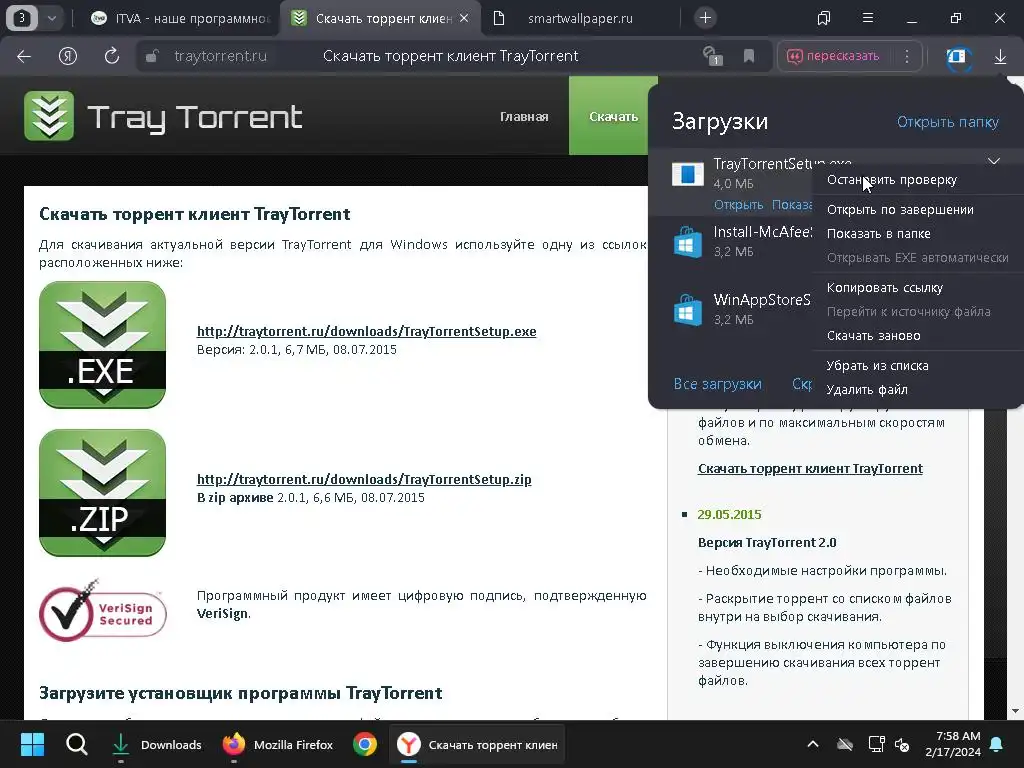Click the 29.05.2015 news date
This screenshot has width=1024, height=768.
point(729,515)
